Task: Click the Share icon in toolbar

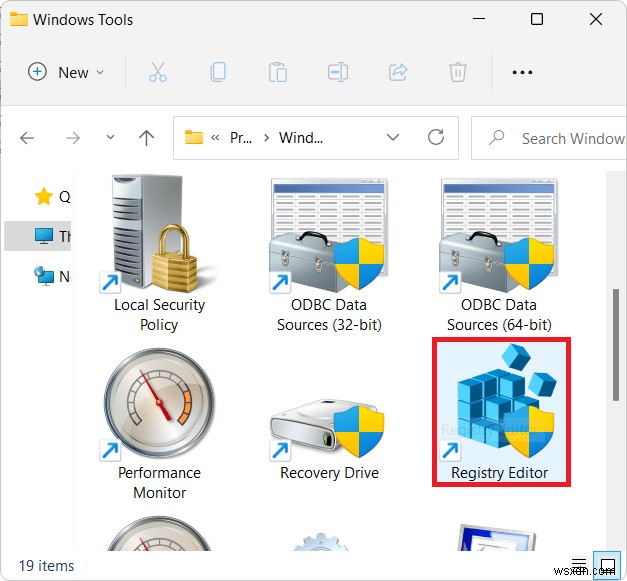Action: click(x=398, y=72)
